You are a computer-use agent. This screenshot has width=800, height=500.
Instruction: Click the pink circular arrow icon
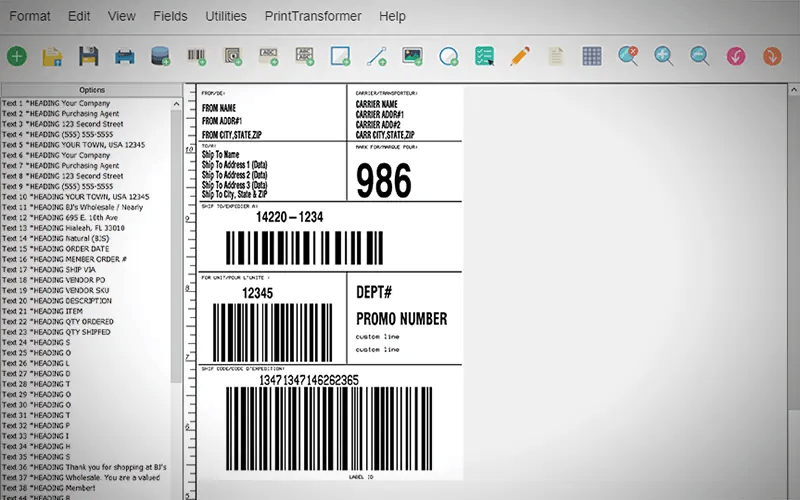tap(736, 56)
